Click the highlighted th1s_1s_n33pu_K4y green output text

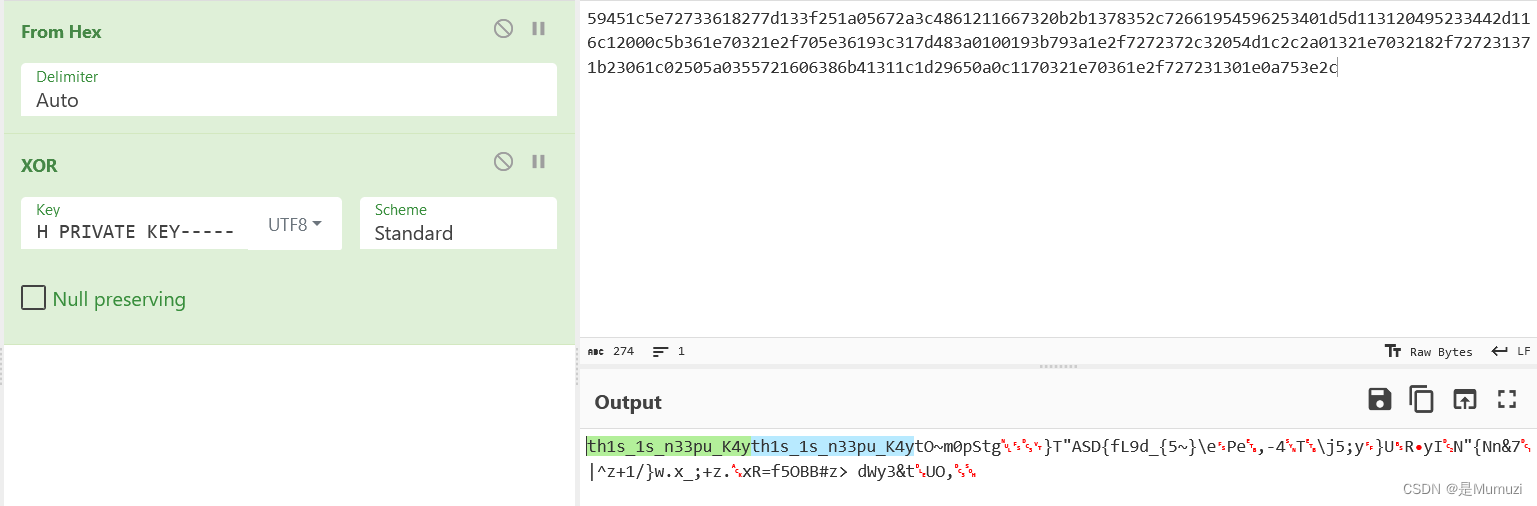(668, 446)
